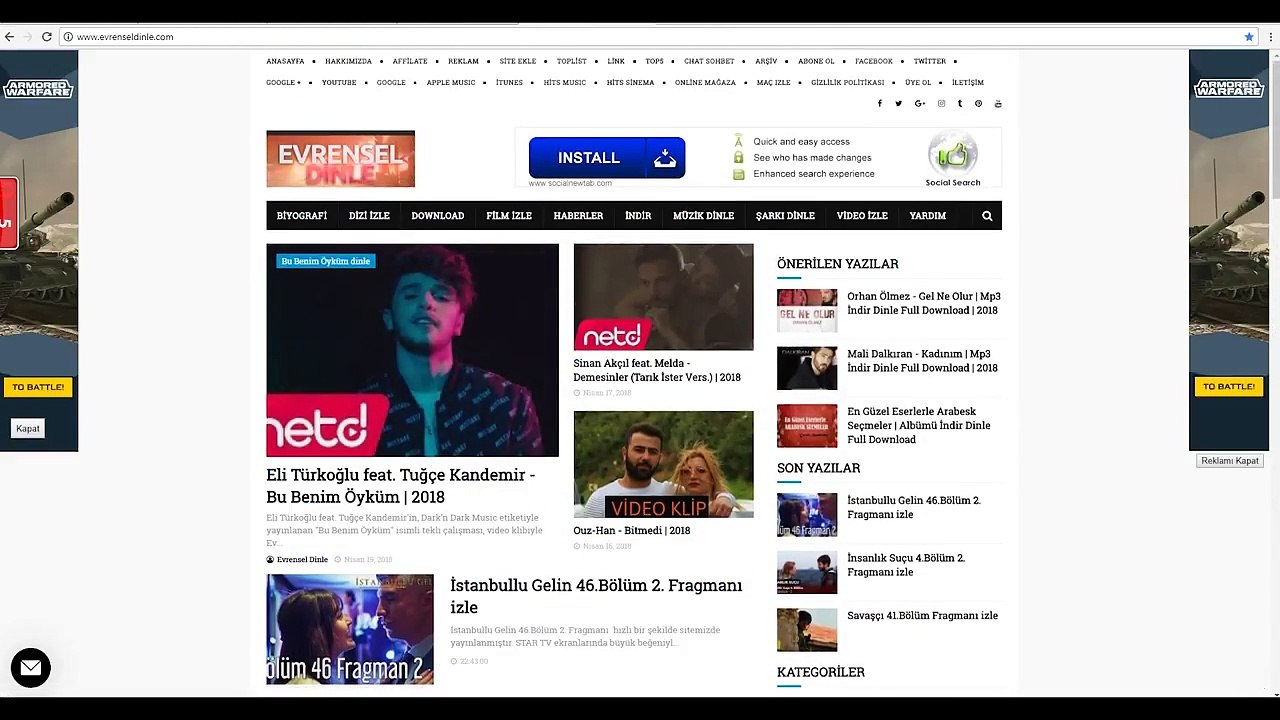Open Savaşçı 41.Bölüm Fragmanı izle link
The image size is (1280, 720).
(x=923, y=616)
